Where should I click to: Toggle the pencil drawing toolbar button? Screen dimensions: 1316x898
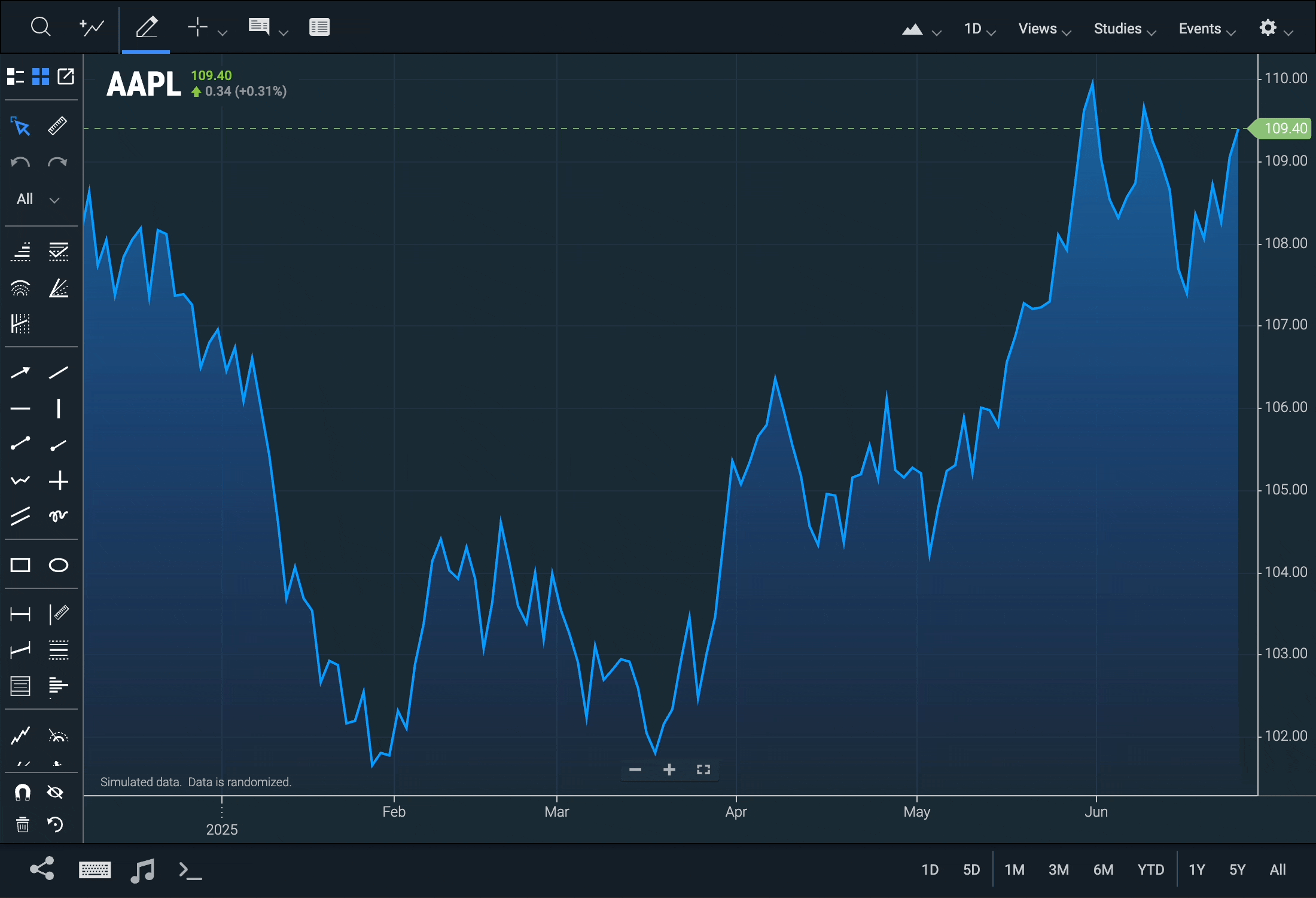[x=147, y=27]
